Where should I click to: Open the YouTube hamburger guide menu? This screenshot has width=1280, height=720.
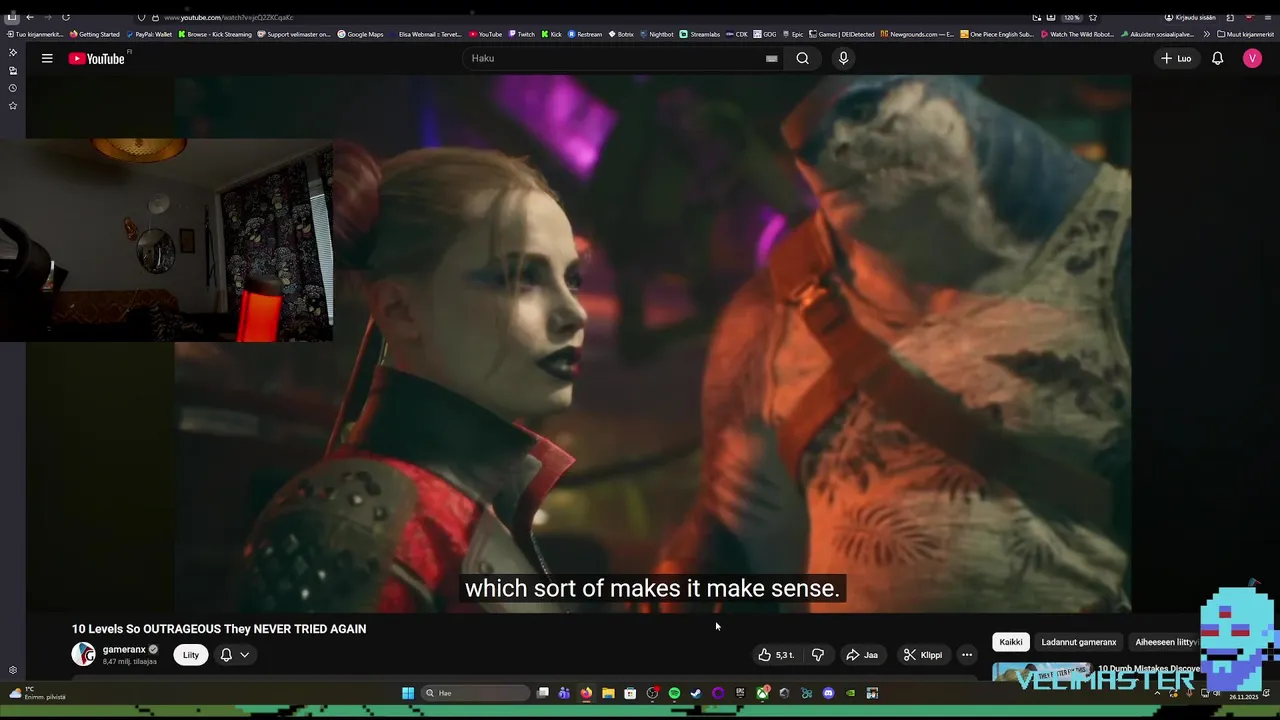click(47, 59)
